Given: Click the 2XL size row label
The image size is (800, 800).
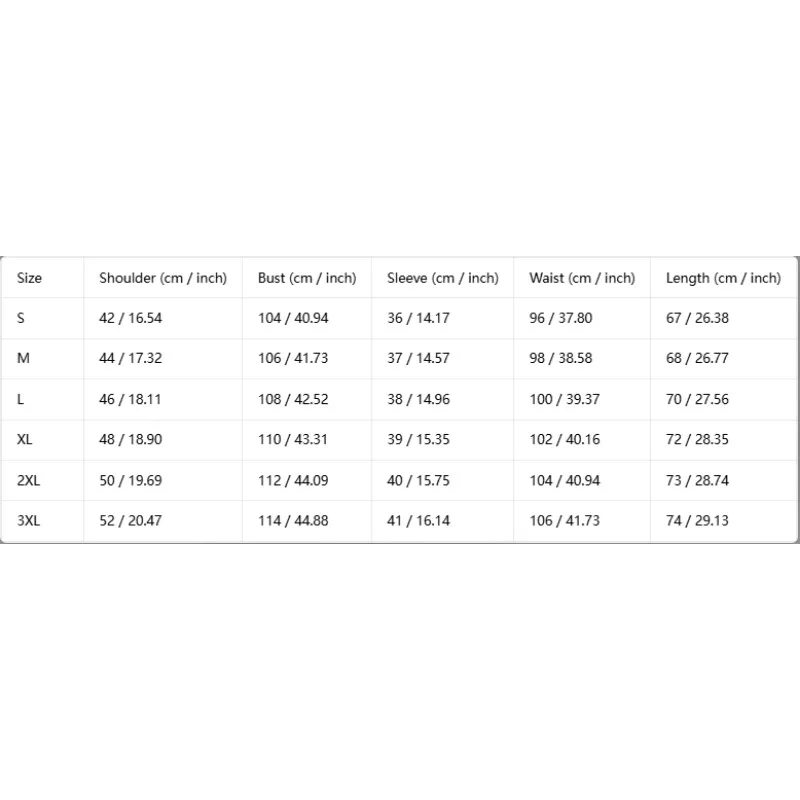Looking at the screenshot, I should (x=28, y=480).
